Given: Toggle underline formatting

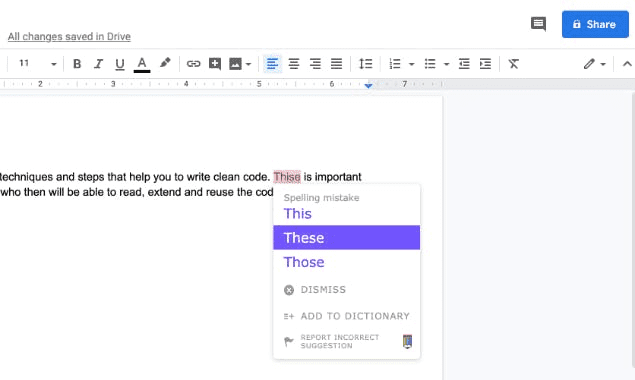Looking at the screenshot, I should (x=119, y=64).
